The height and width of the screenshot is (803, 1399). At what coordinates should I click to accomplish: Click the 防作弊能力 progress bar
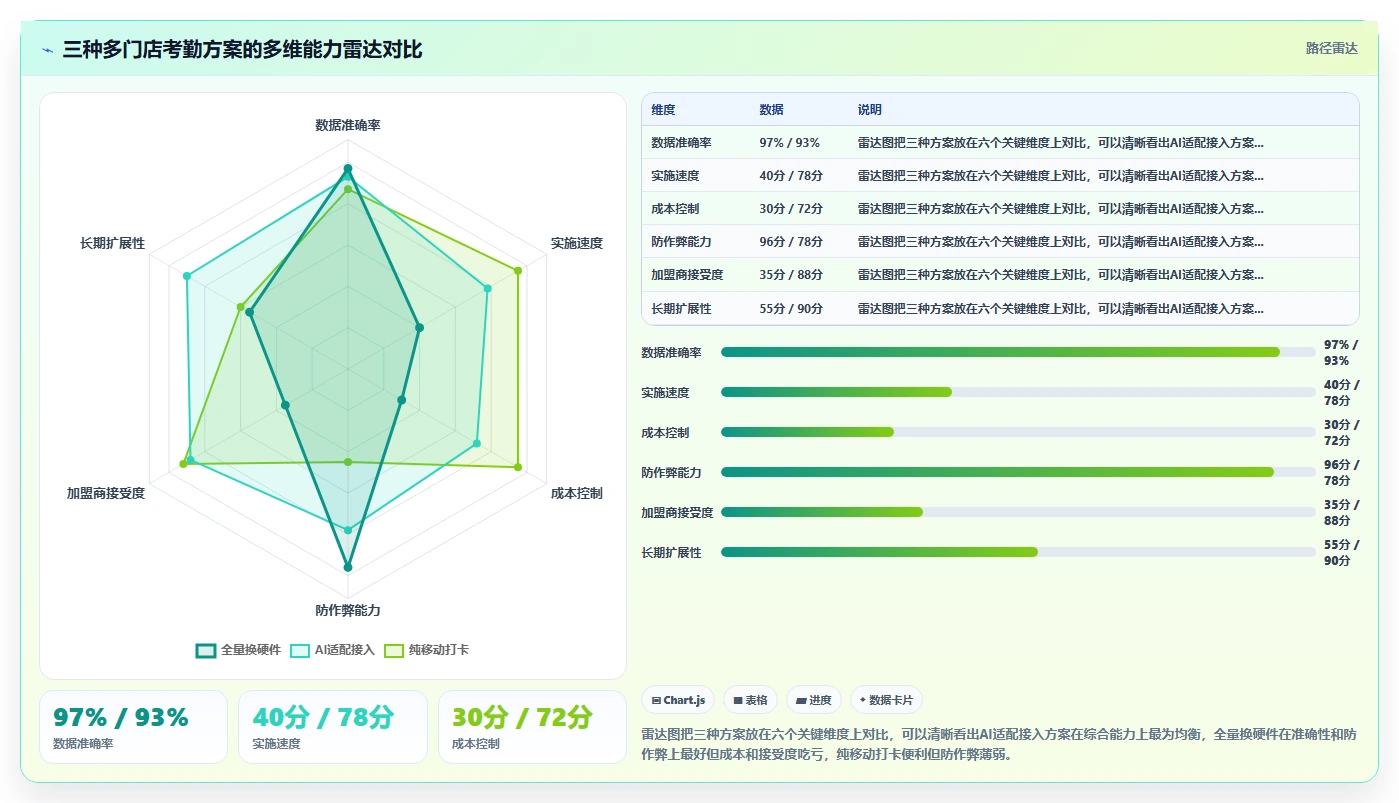[1018, 472]
